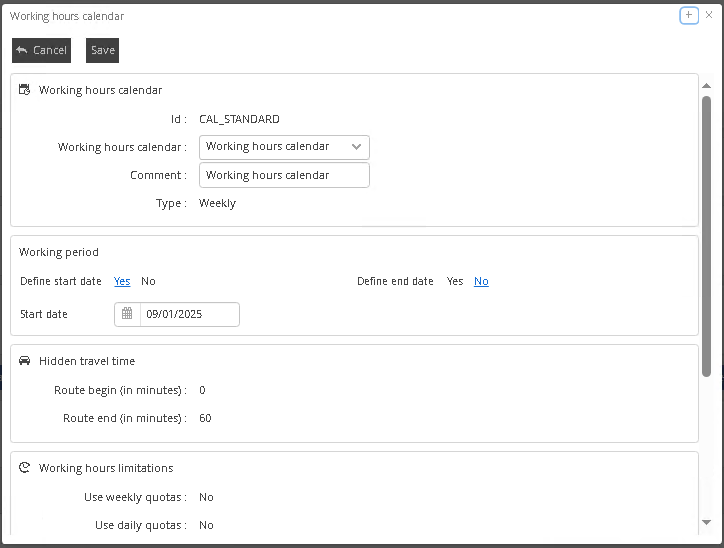This screenshot has height=548, width=724.
Task: Expand the Working hours calendar dropdown
Action: coord(356,147)
